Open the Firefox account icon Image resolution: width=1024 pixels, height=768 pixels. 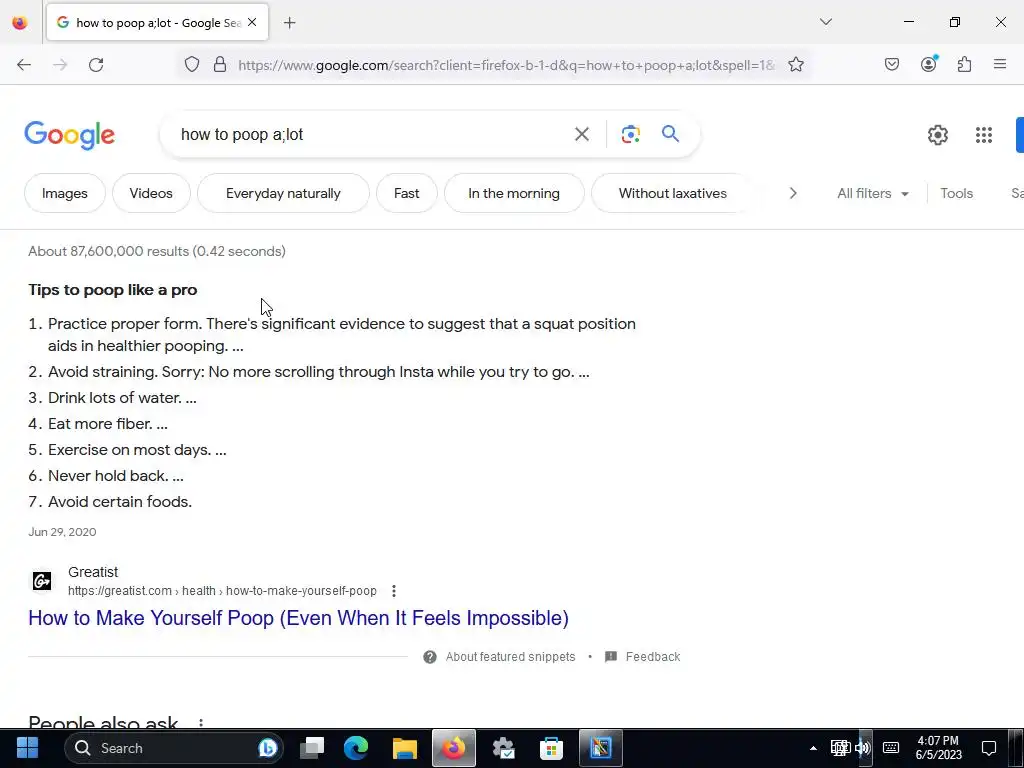(928, 64)
